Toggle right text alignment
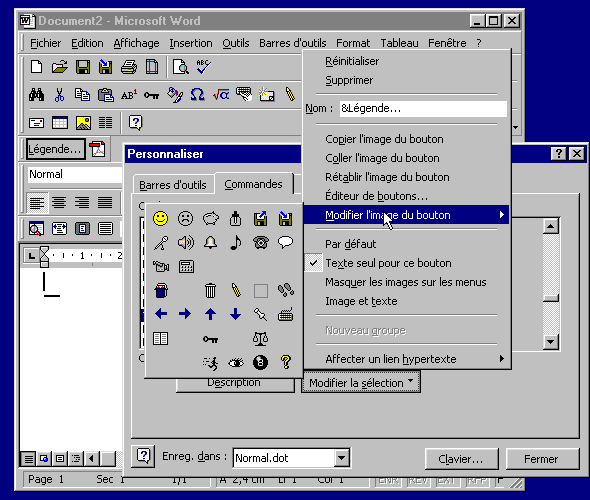 click(x=82, y=203)
